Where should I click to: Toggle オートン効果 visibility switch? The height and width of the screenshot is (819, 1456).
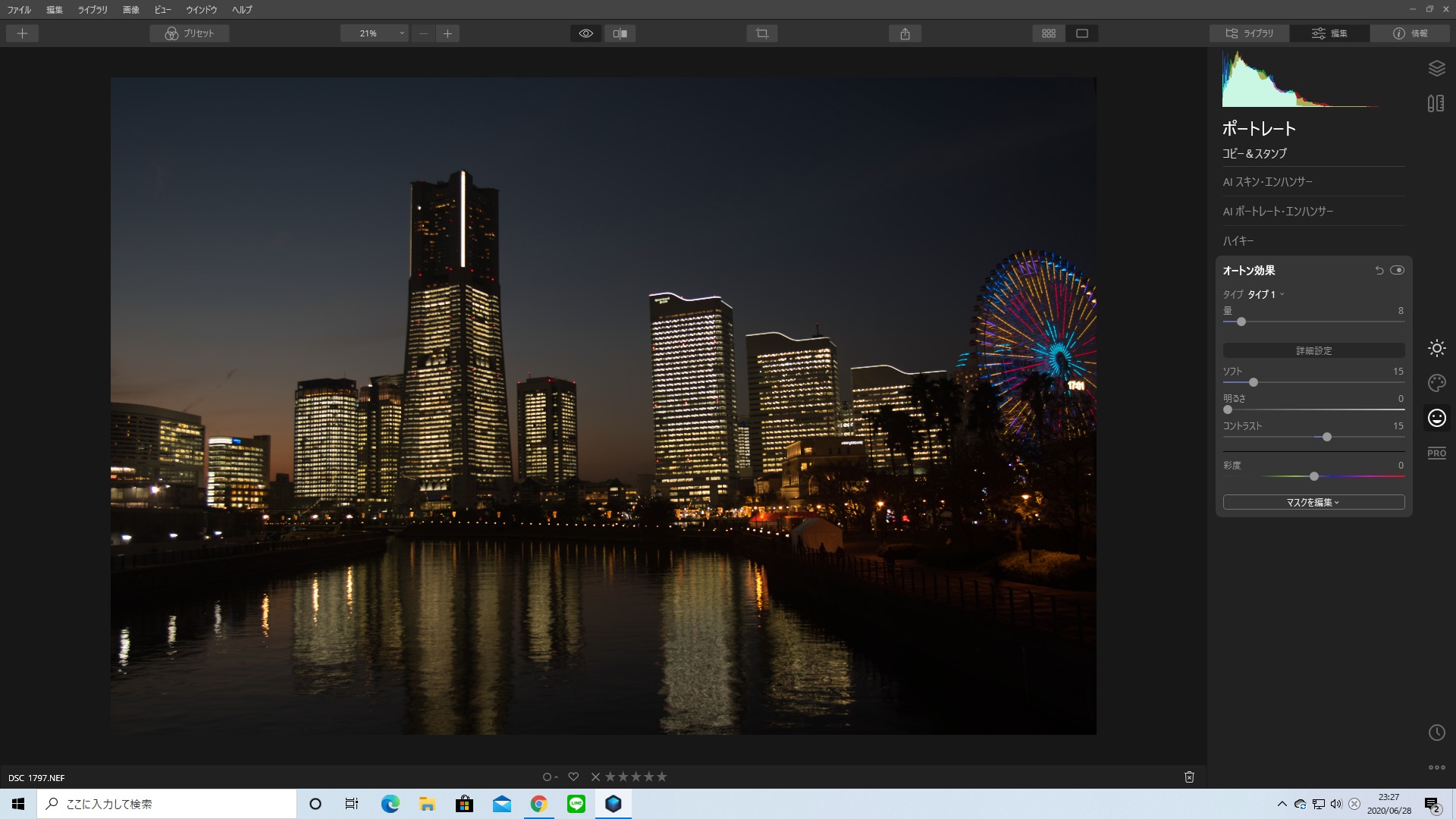tap(1397, 270)
